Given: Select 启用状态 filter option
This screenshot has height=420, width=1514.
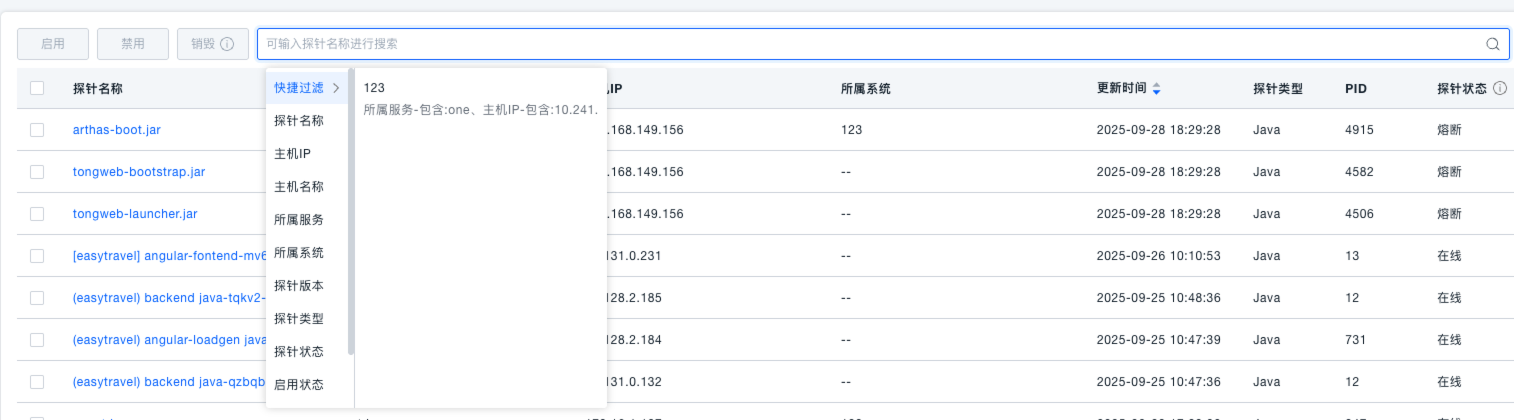Looking at the screenshot, I should click(x=299, y=385).
